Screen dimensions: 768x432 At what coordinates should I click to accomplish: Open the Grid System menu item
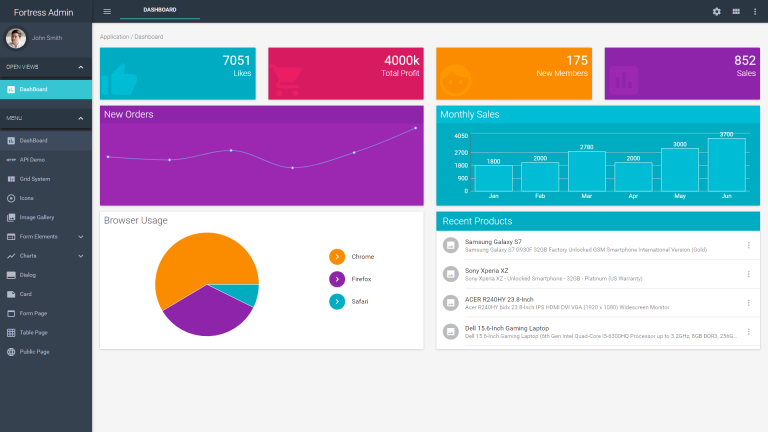tap(34, 179)
